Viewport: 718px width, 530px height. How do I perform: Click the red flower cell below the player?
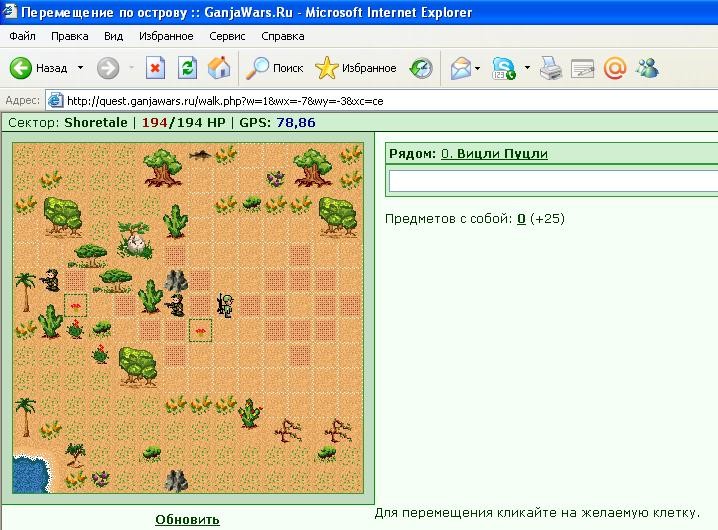200,330
